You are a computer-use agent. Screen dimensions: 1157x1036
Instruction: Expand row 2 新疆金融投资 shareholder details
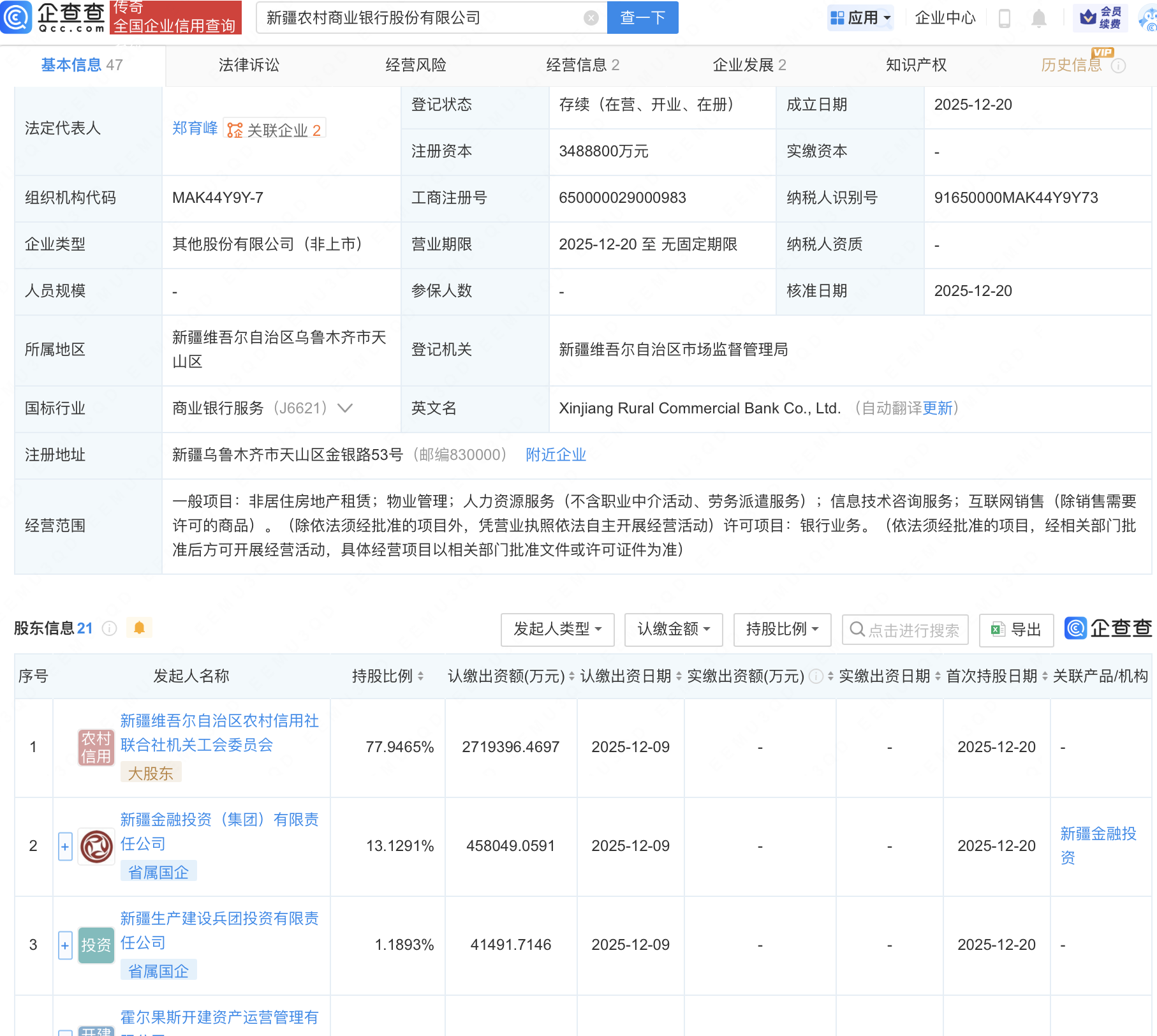tap(65, 847)
